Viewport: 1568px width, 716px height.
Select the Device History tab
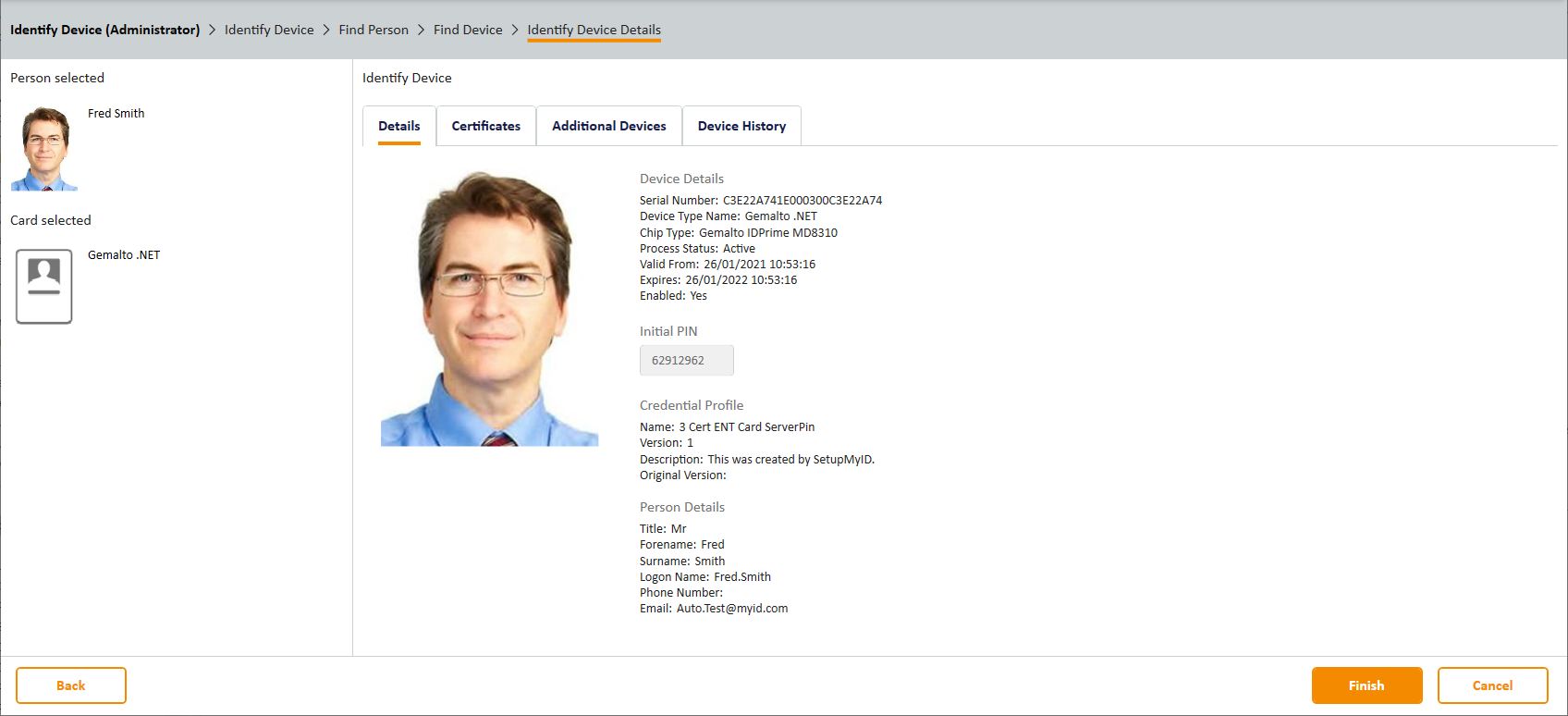741,126
